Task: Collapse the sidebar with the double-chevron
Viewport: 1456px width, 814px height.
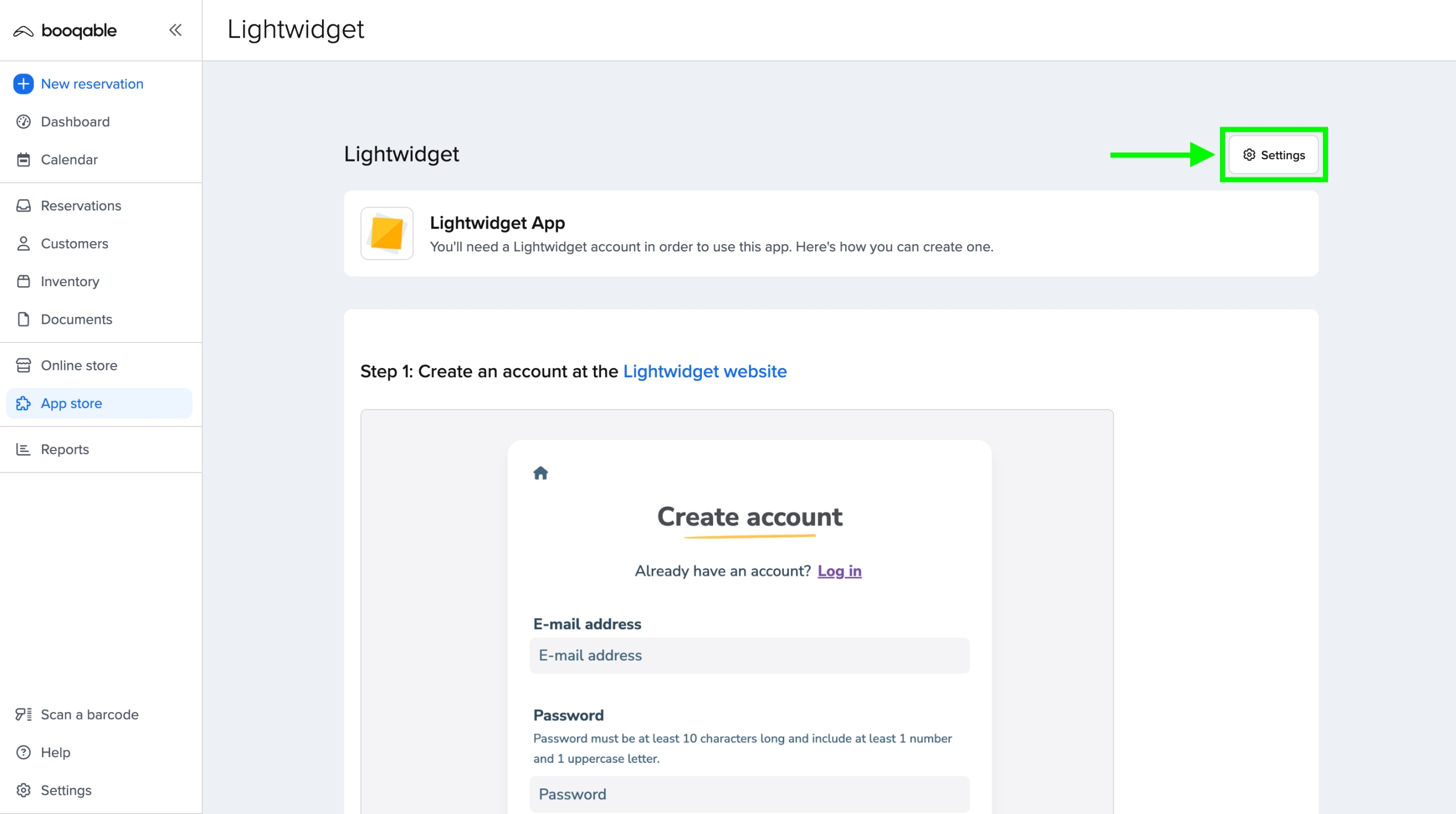Action: tap(175, 30)
